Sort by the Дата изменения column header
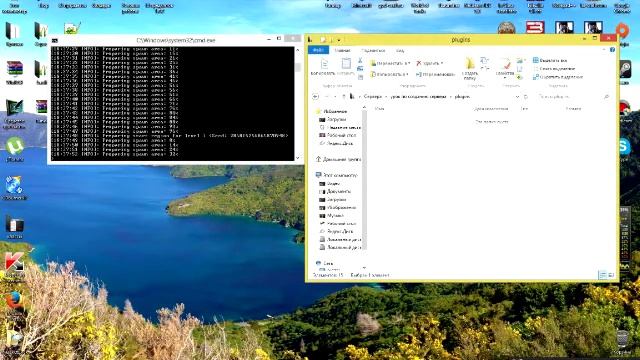 coord(491,109)
